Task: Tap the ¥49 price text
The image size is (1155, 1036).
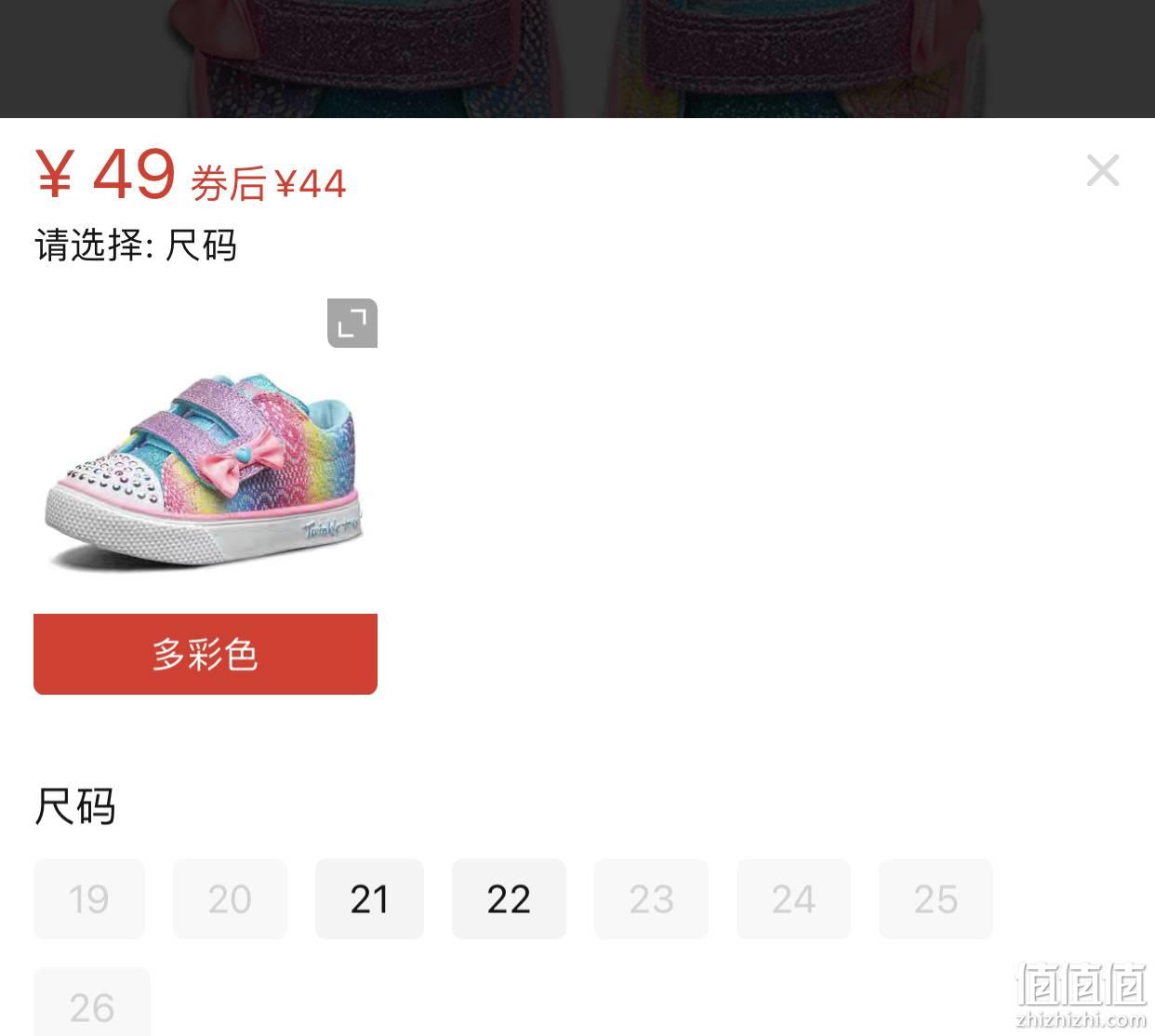Action: pyautogui.click(x=105, y=174)
